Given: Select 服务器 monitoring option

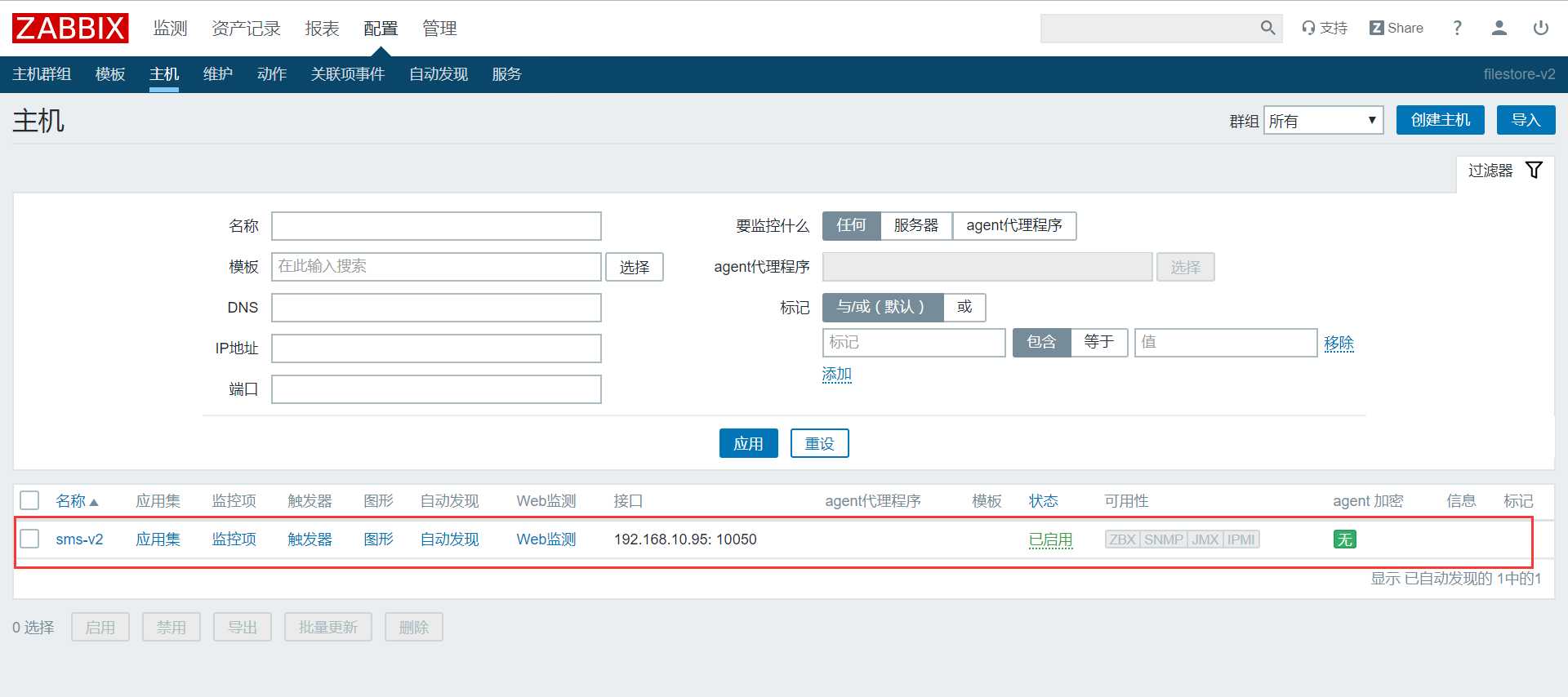Looking at the screenshot, I should [x=916, y=225].
